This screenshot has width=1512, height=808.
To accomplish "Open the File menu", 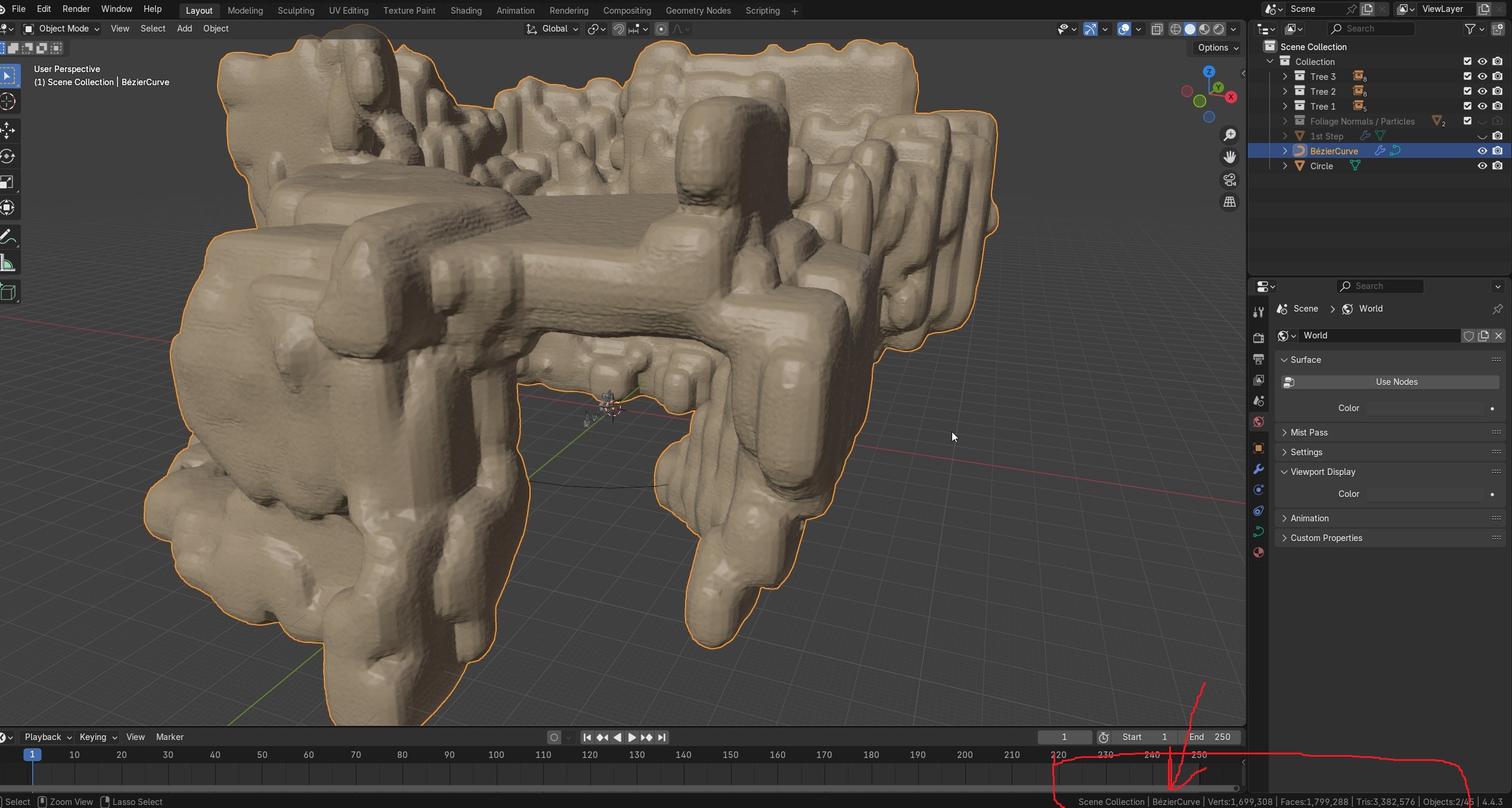I will pos(18,9).
